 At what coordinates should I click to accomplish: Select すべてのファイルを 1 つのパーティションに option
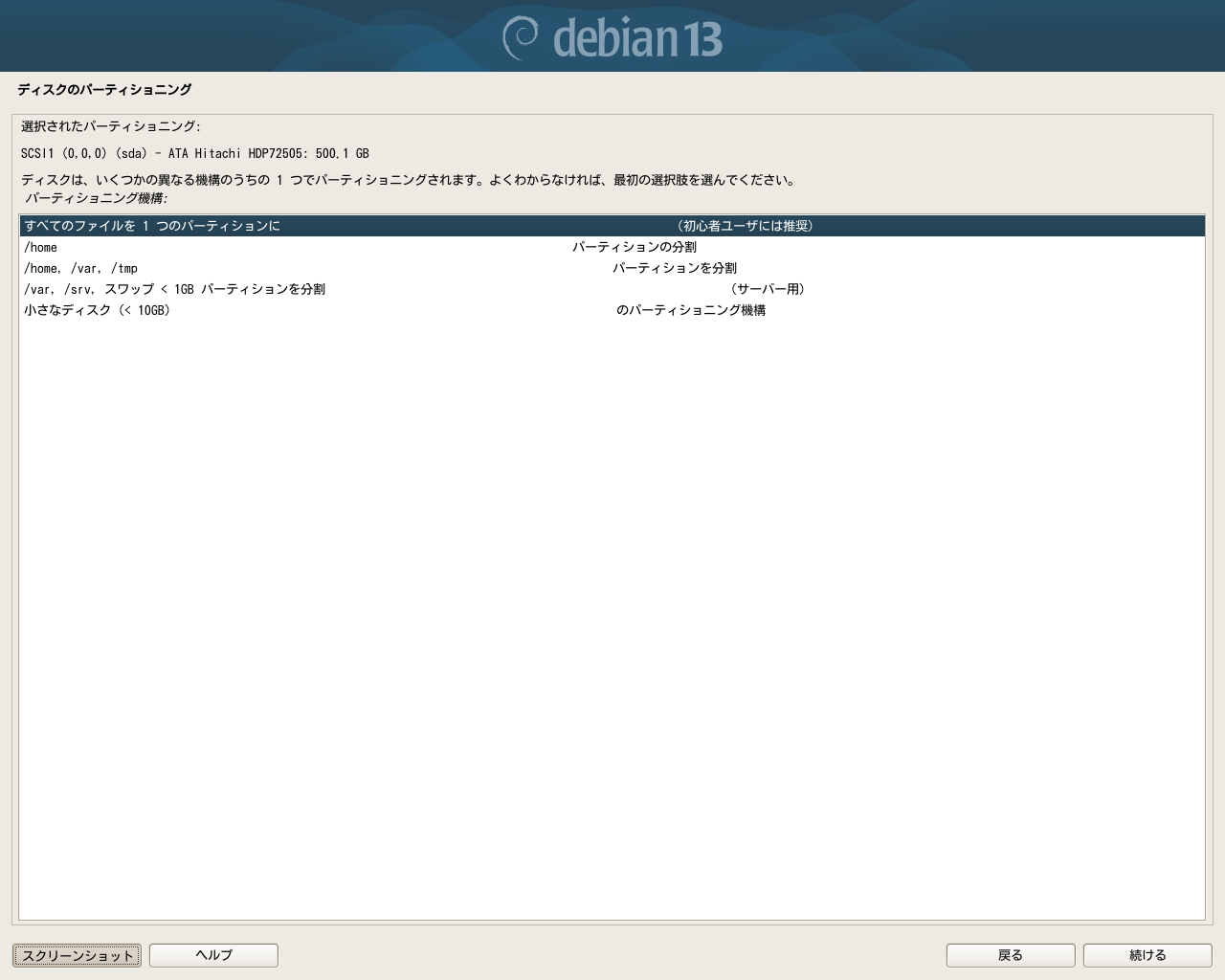(612, 226)
